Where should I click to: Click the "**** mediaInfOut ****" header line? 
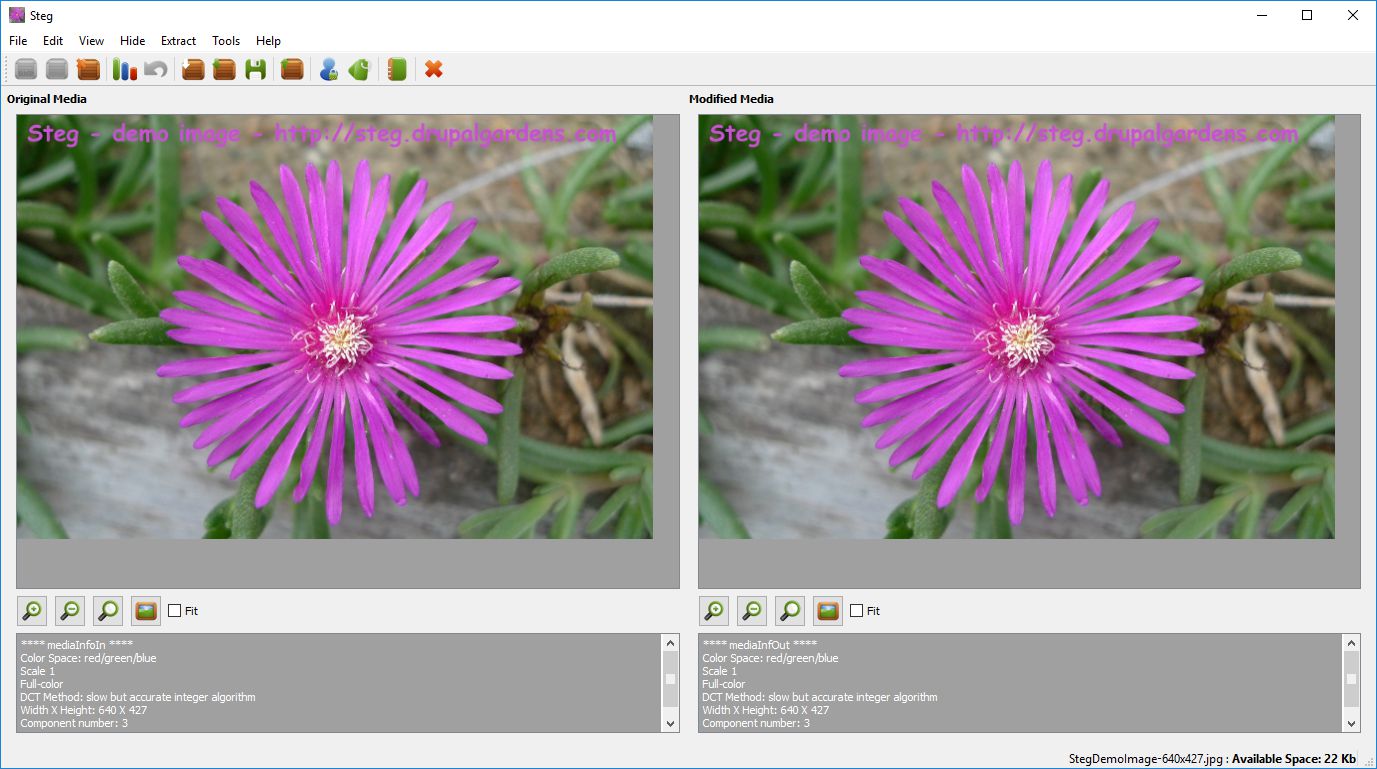pyautogui.click(x=760, y=645)
